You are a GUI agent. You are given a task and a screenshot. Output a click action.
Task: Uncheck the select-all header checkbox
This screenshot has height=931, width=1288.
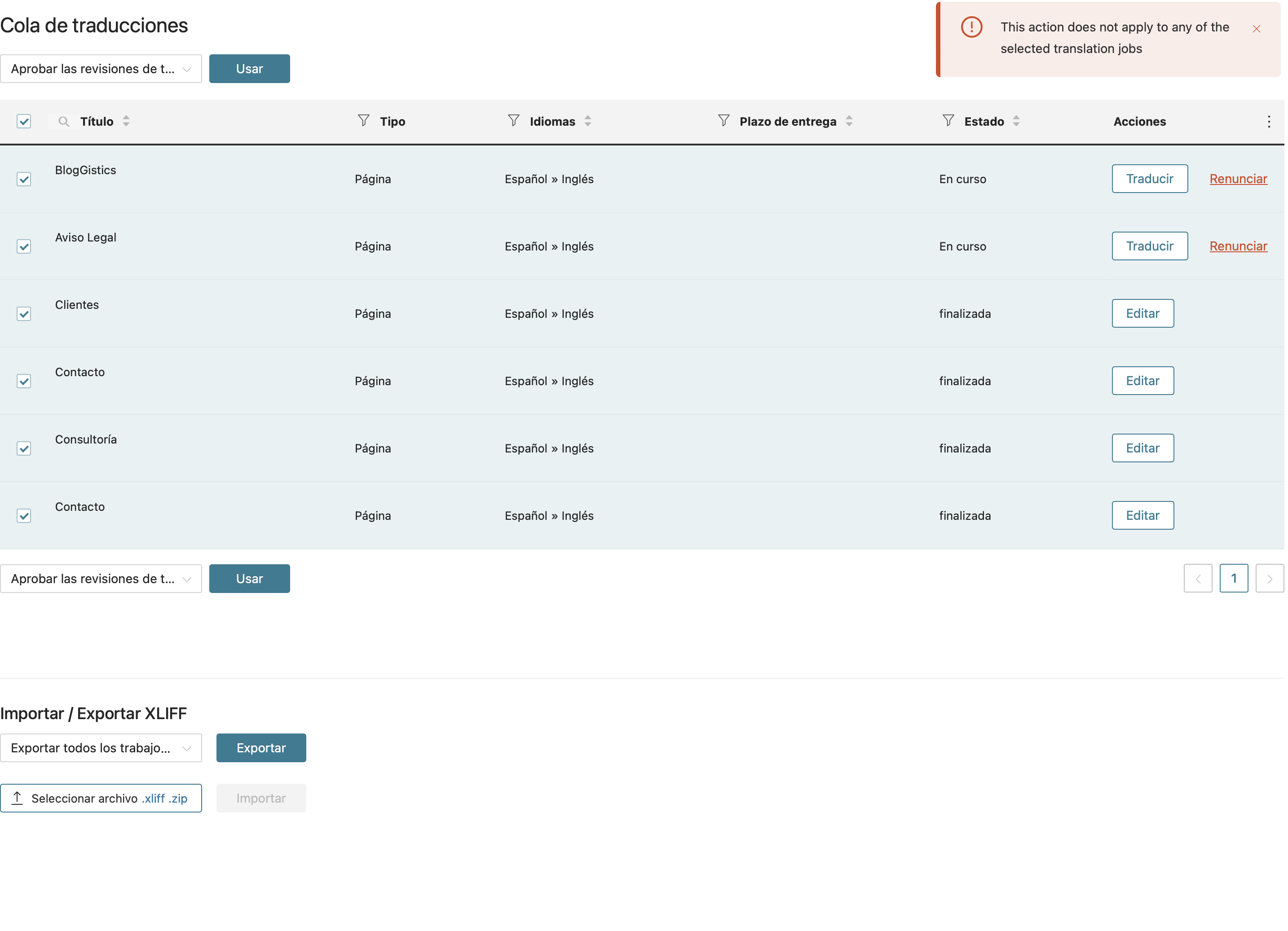click(x=24, y=122)
